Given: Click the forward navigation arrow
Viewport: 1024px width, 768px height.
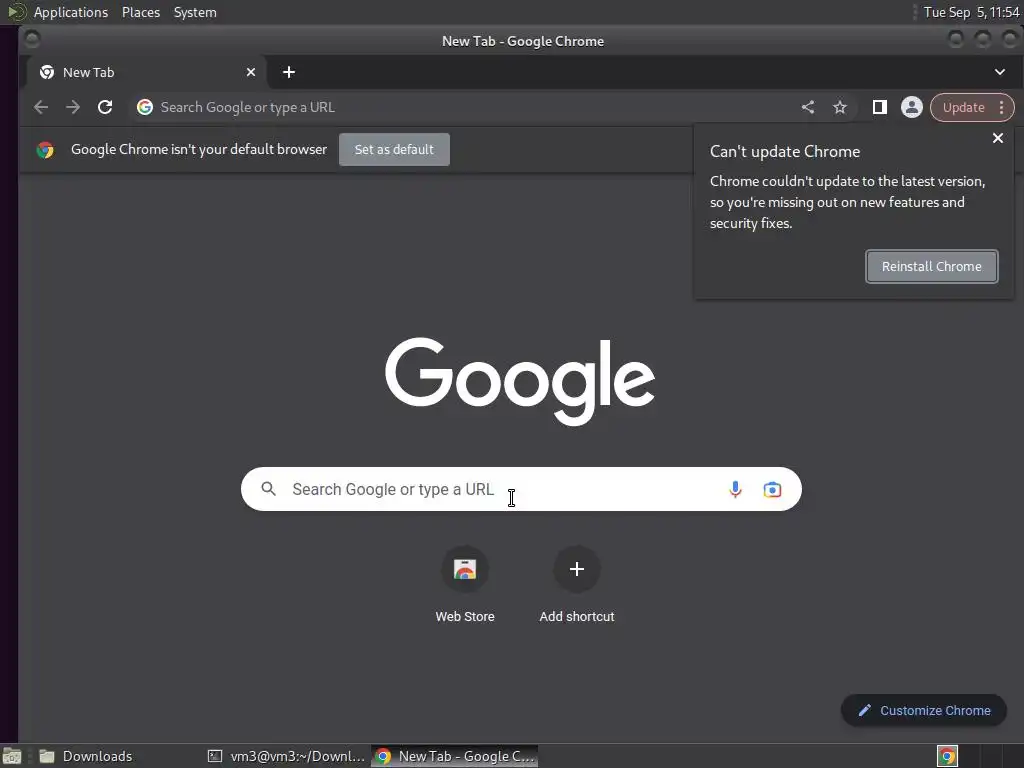Looking at the screenshot, I should click(72, 107).
